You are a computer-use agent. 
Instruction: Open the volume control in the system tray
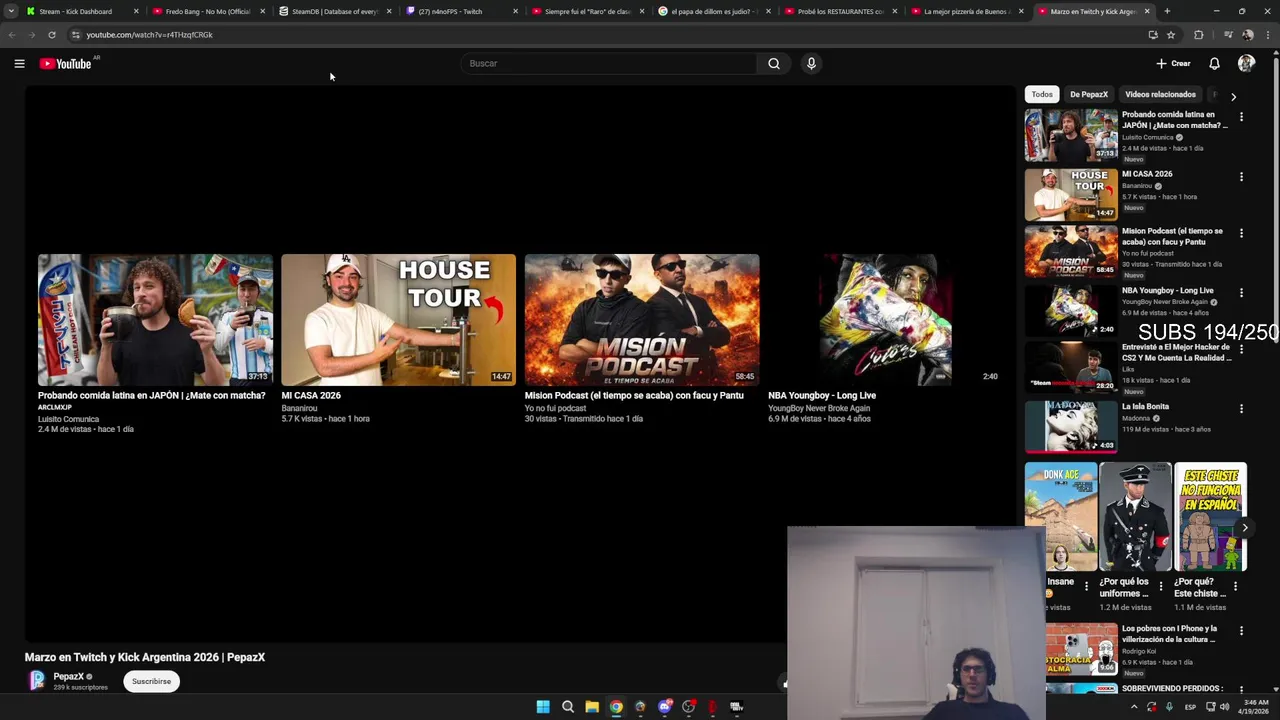pos(1225,707)
